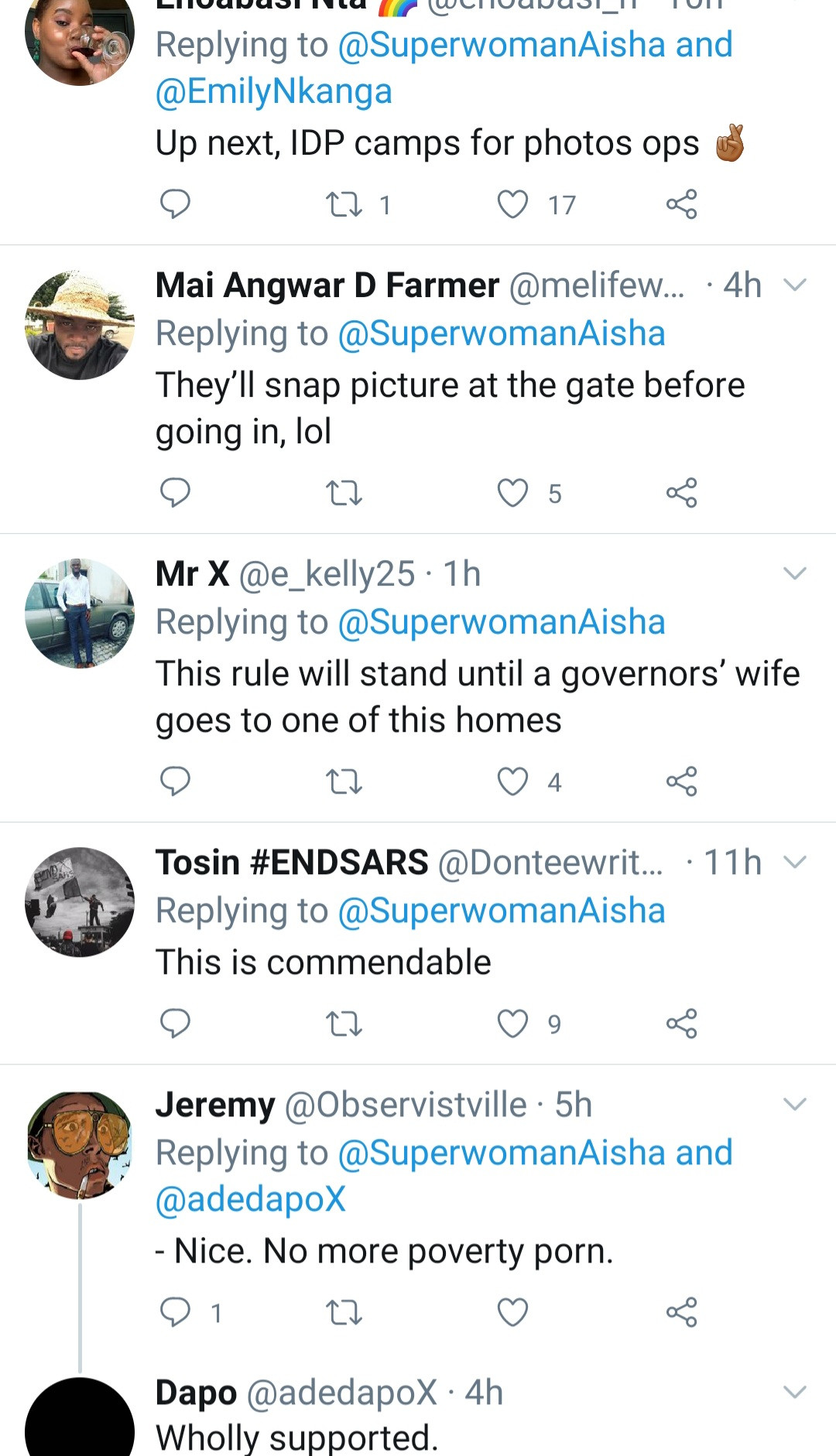Open dropdown arrow on Tosin #ENDSARS tweet
This screenshot has width=836, height=1456.
click(795, 862)
